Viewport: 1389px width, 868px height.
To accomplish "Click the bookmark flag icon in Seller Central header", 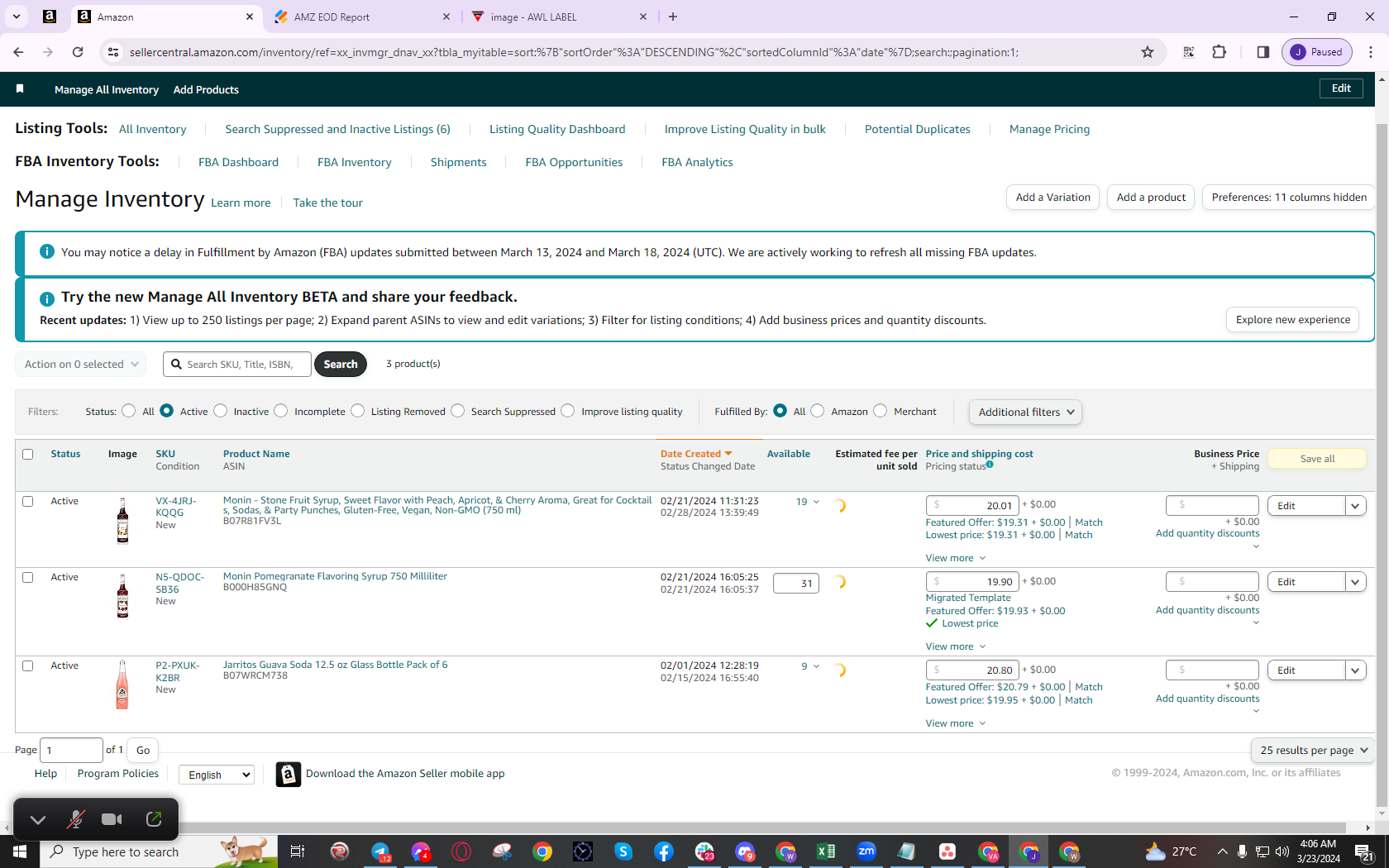I will 20,88.
